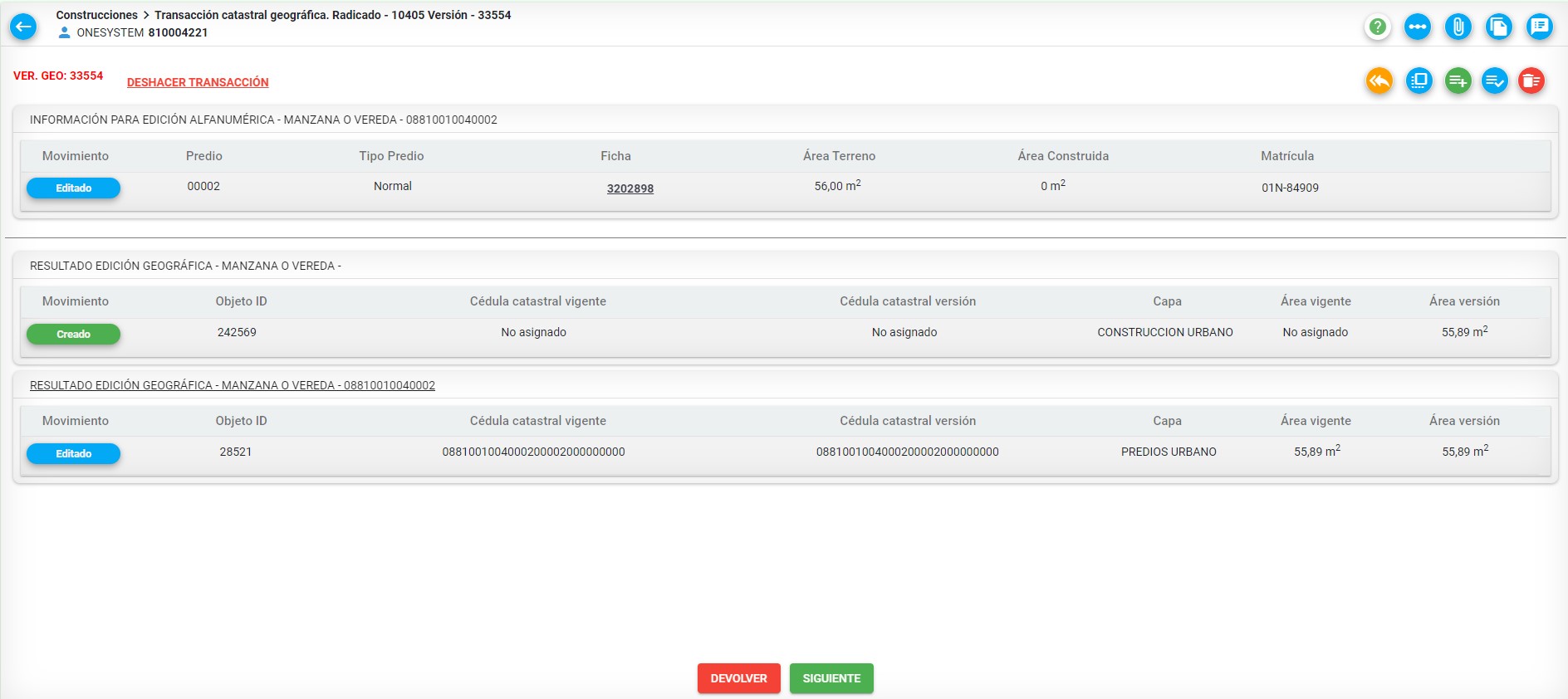This screenshot has height=699, width=1568.
Task: Click the red DEVOLVER button
Action: coord(739,678)
